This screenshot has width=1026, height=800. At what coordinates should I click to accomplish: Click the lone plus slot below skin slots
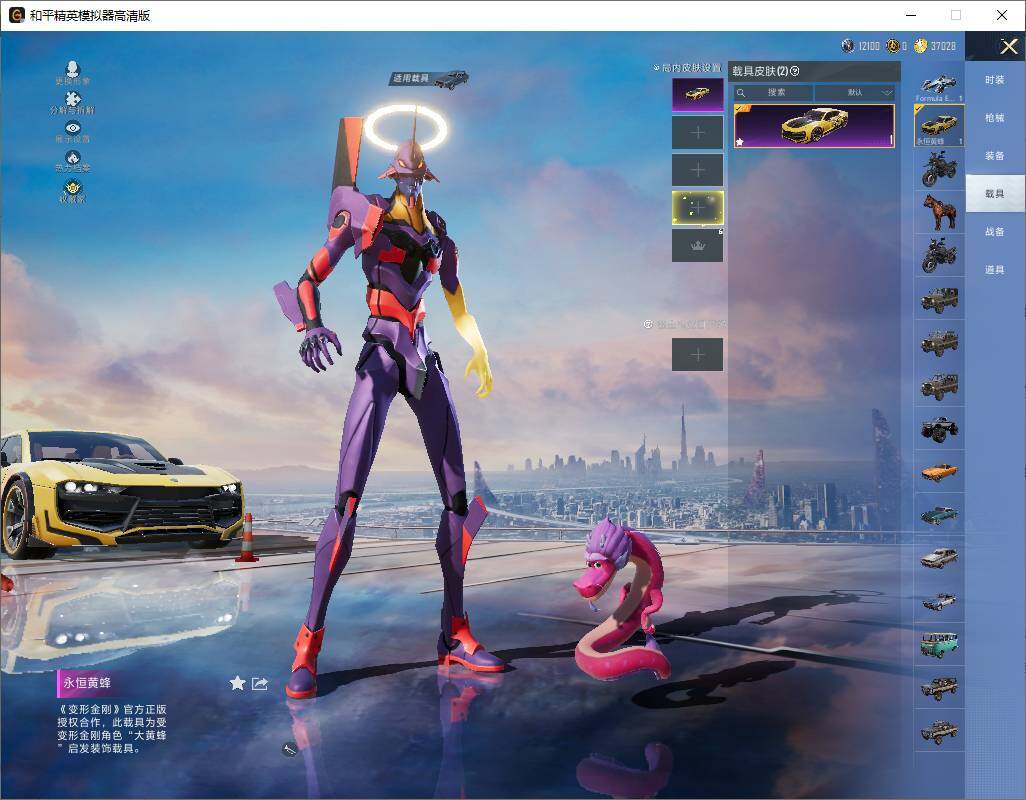pyautogui.click(x=698, y=355)
